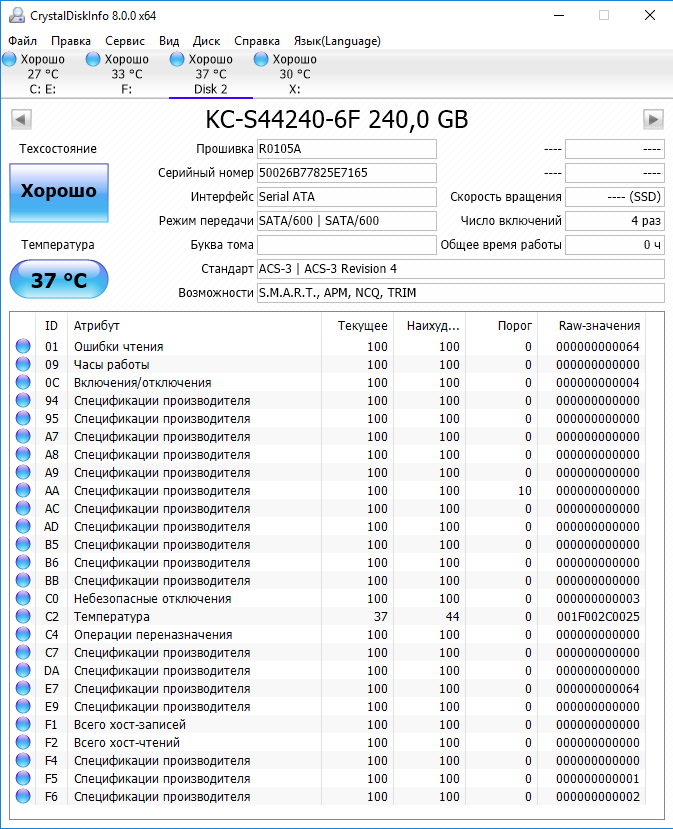Select the Всего хост-записей attribute text
Viewport: 673px width, 829px height.
click(x=130, y=725)
